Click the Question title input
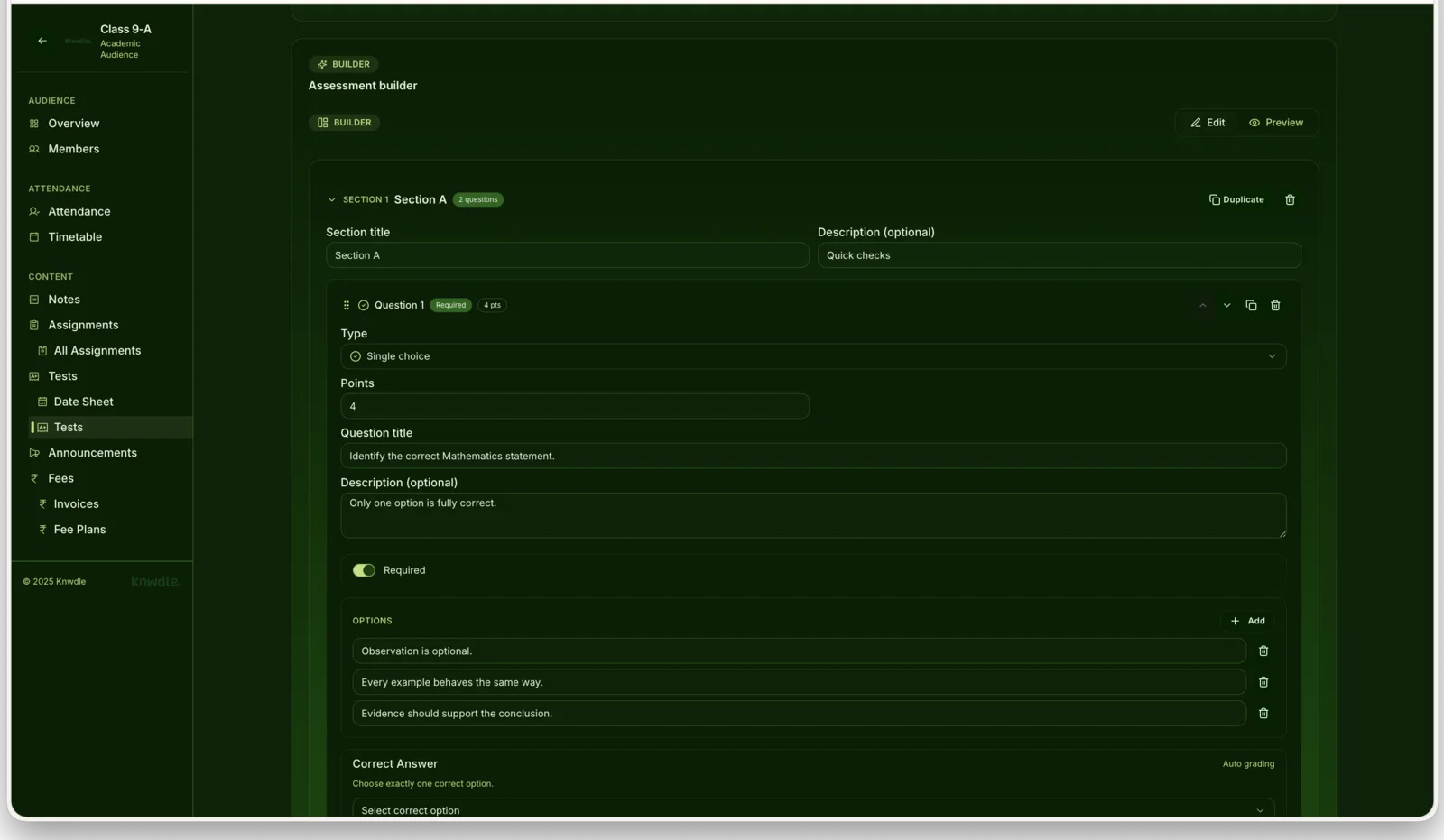Image resolution: width=1444 pixels, height=840 pixels. click(x=813, y=456)
